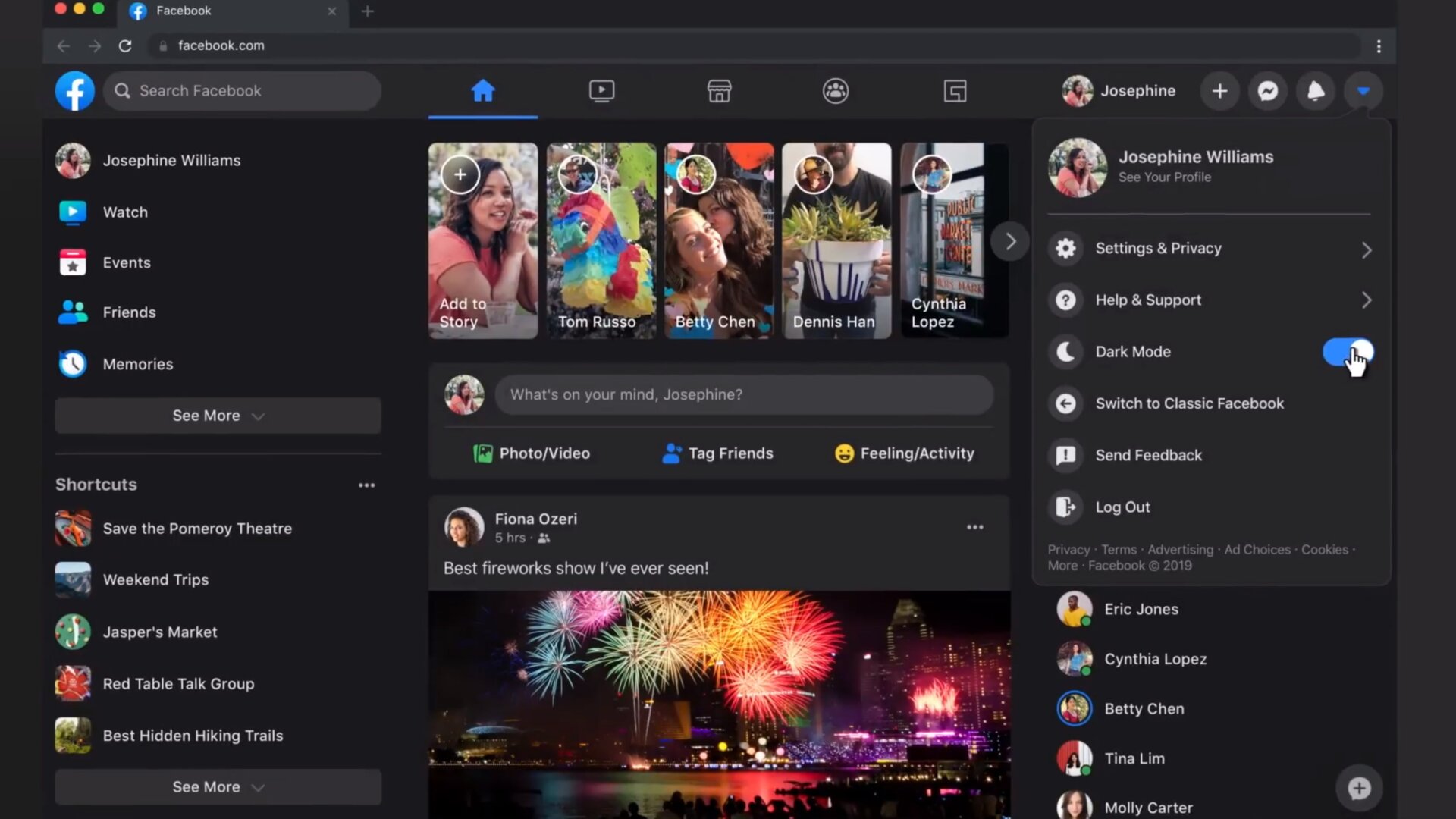1456x819 pixels.
Task: Go to the Home tab
Action: 482,91
